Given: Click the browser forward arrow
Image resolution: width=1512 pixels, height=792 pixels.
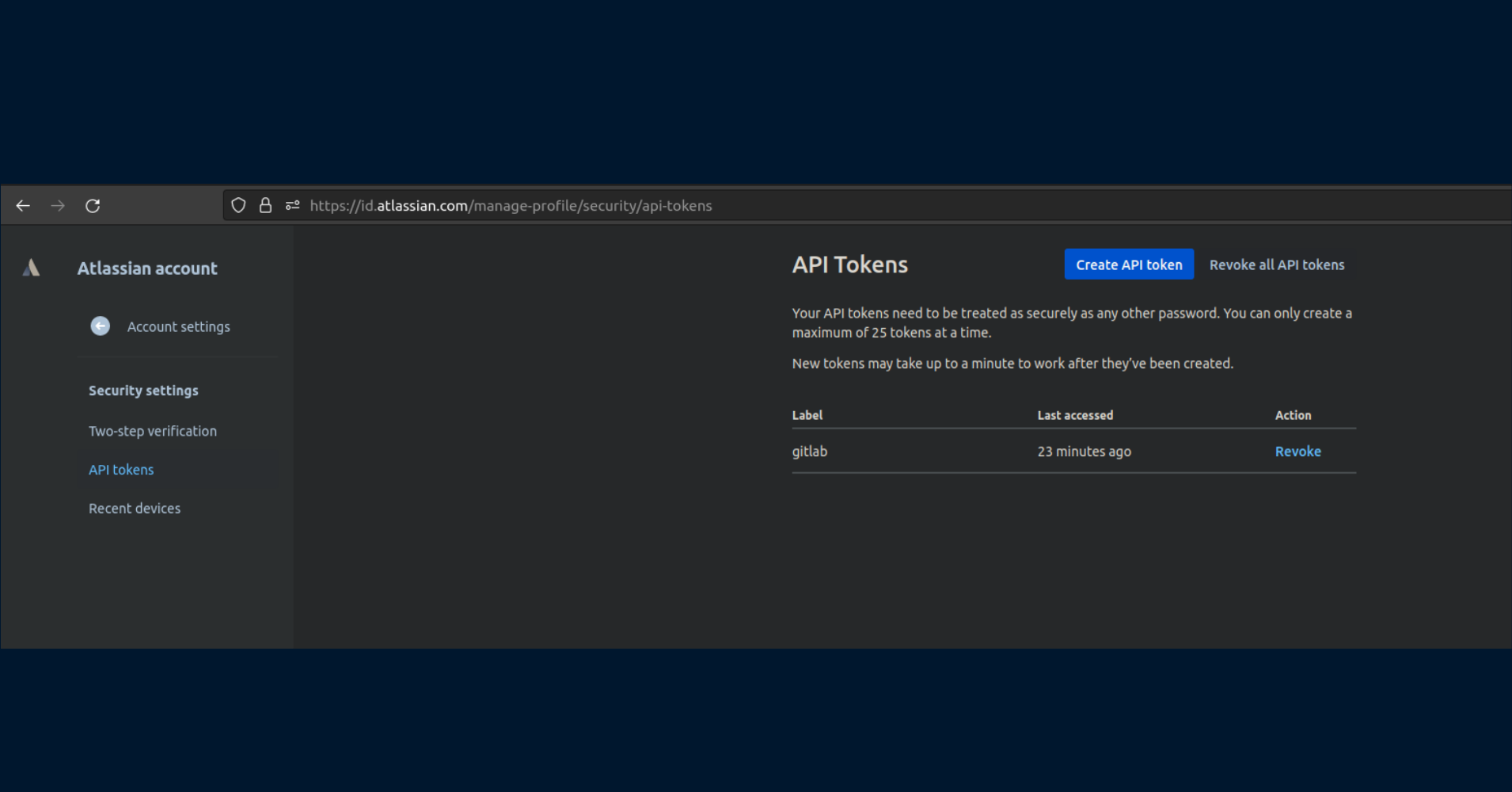Looking at the screenshot, I should point(58,206).
